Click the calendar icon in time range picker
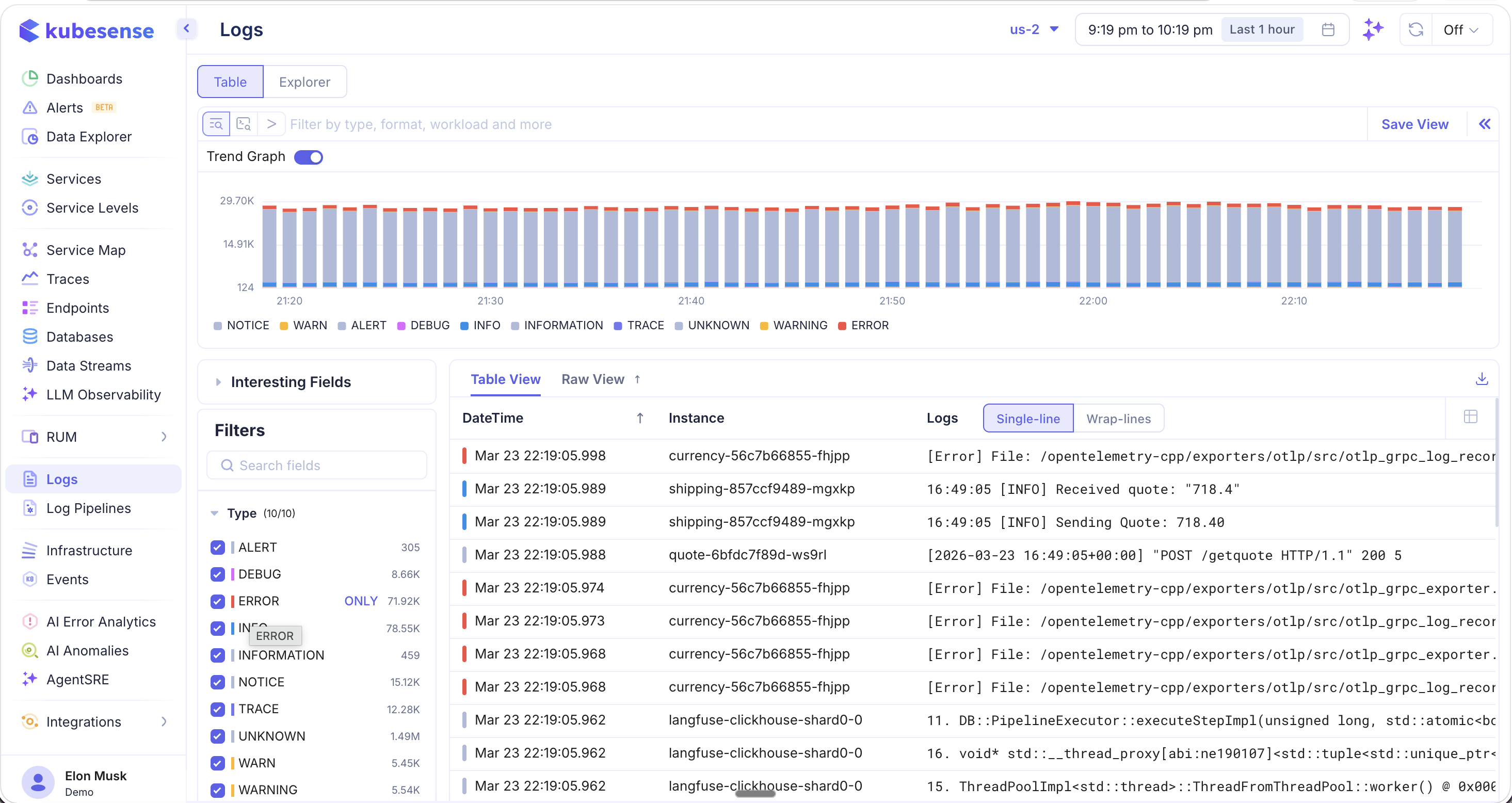Image resolution: width=1512 pixels, height=803 pixels. point(1328,29)
